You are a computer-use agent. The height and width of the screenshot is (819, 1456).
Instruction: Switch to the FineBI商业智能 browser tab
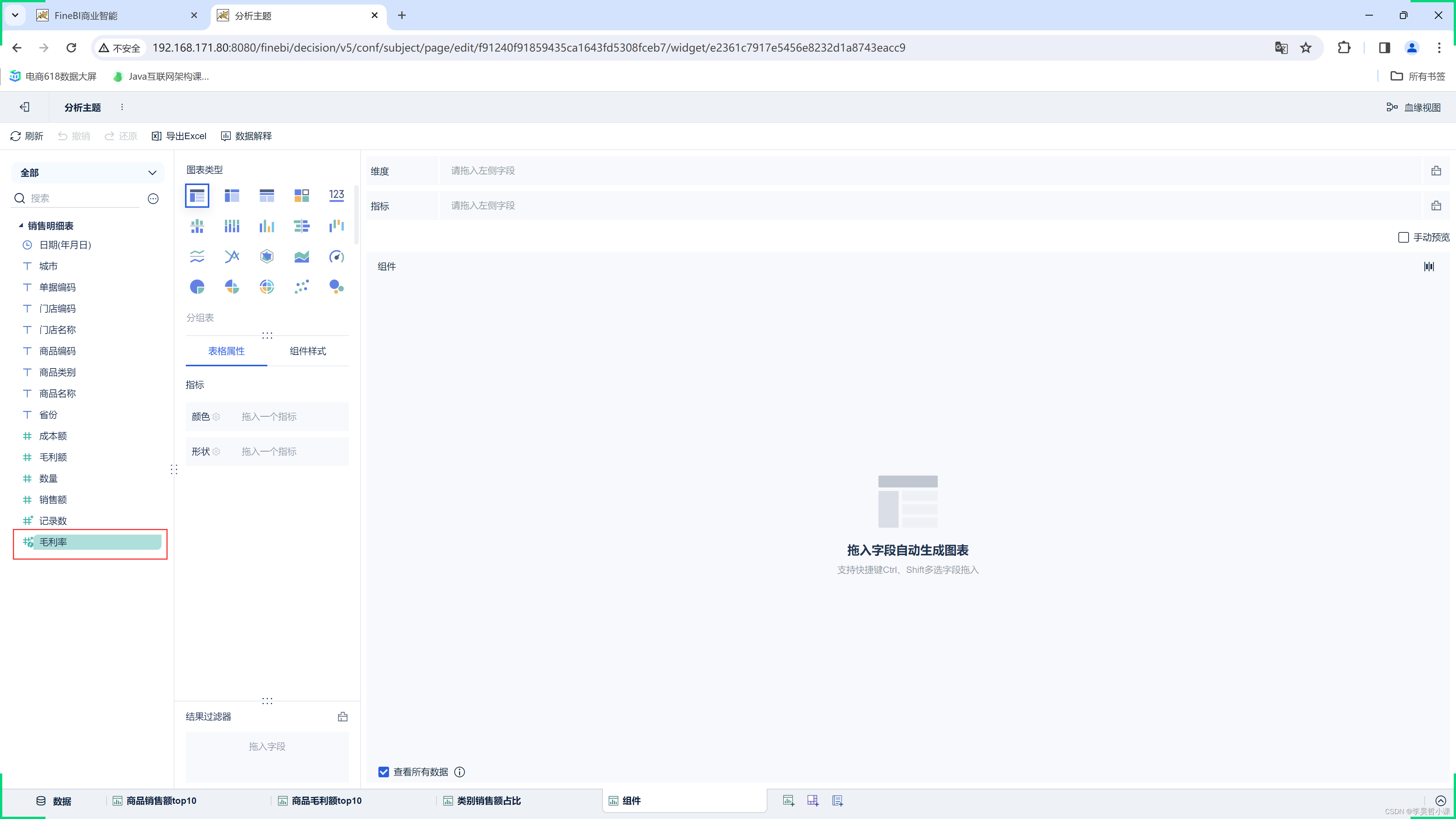(x=116, y=16)
